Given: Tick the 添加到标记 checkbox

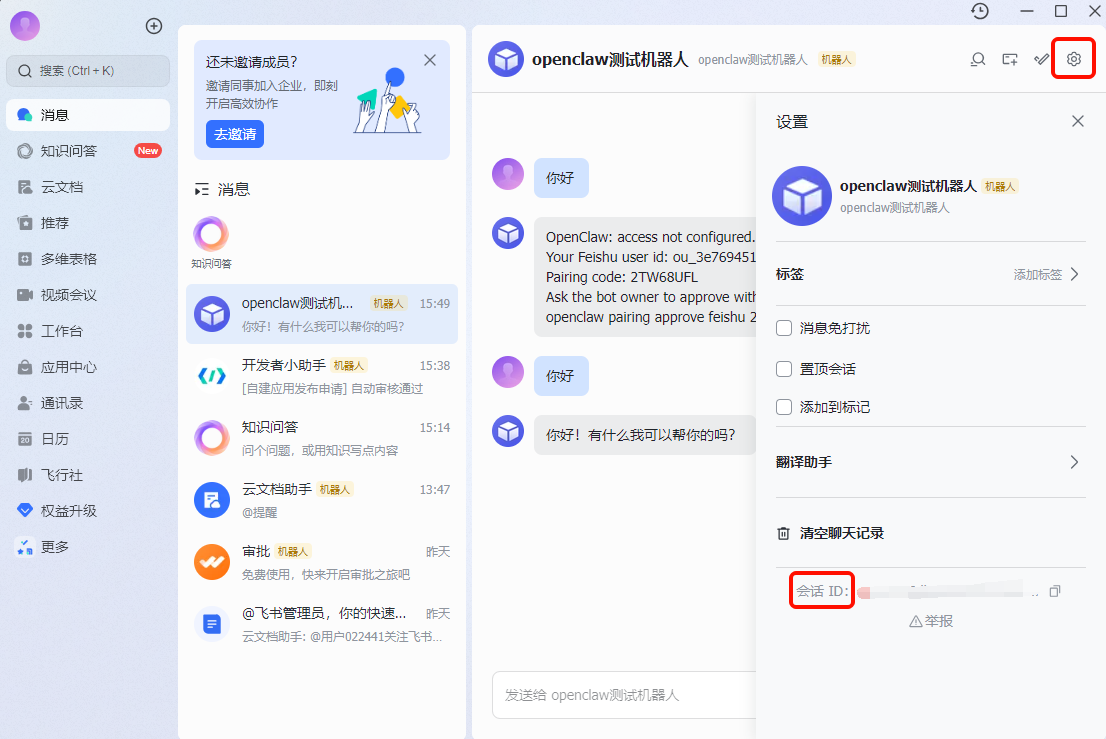Looking at the screenshot, I should point(784,407).
